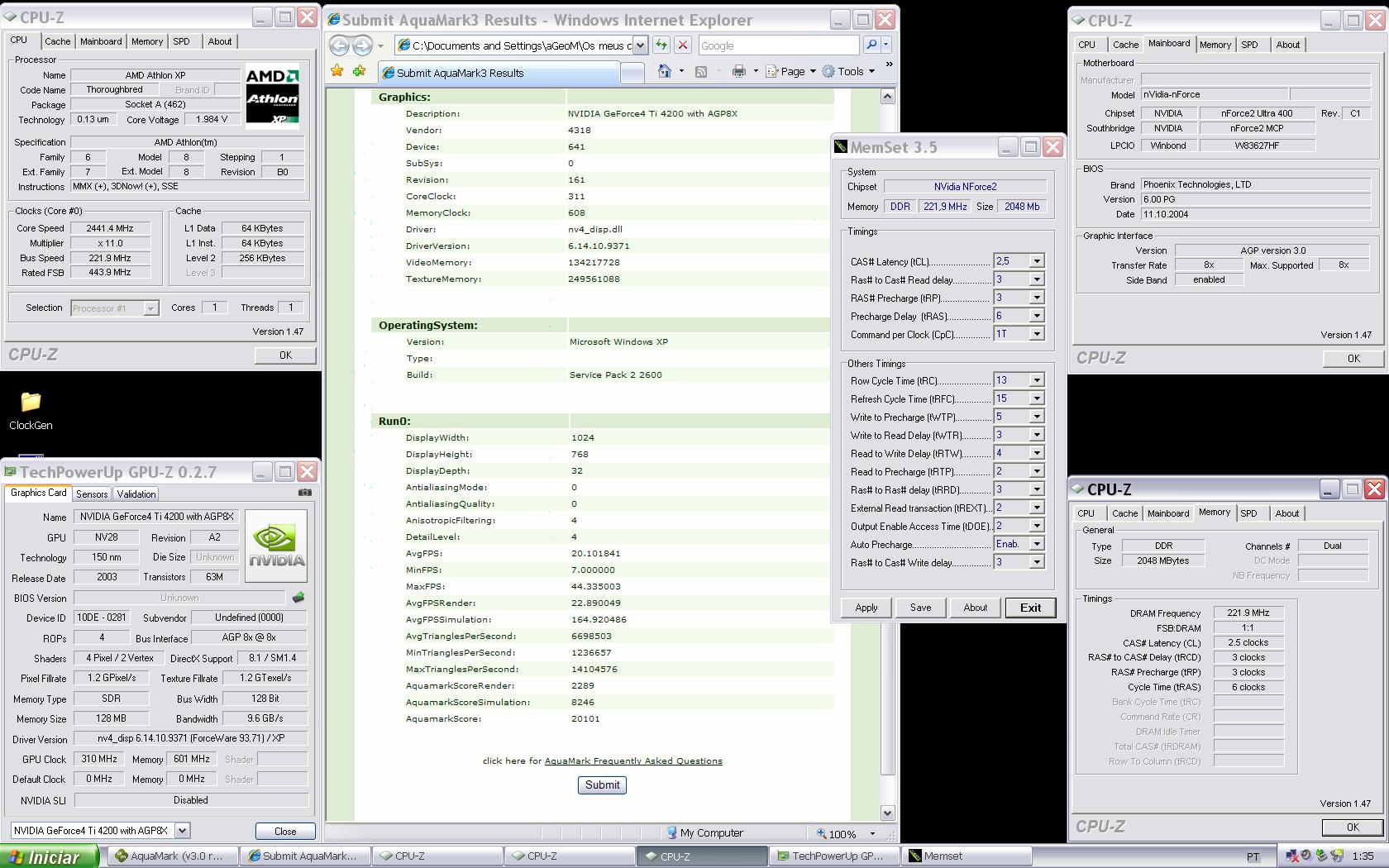
Task: Expand the IE address bar history dropdown
Action: (640, 45)
